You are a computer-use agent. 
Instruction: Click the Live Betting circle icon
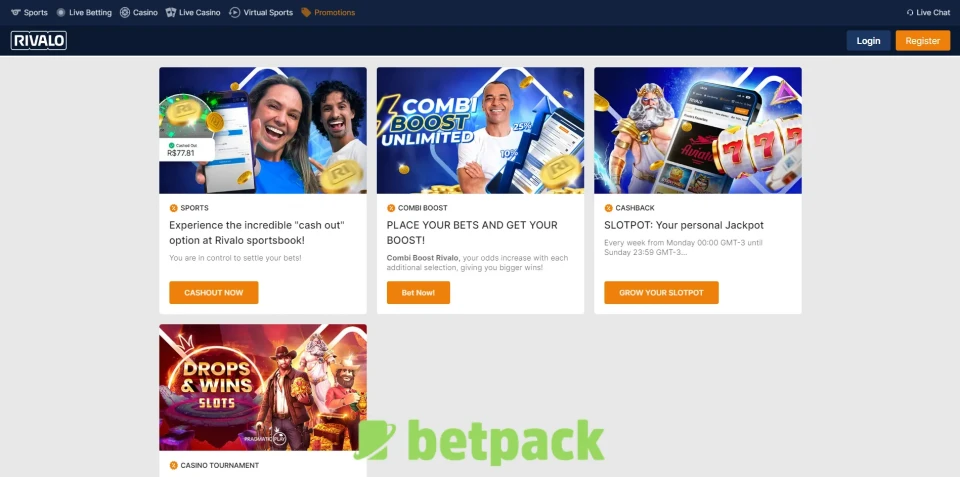(x=61, y=12)
